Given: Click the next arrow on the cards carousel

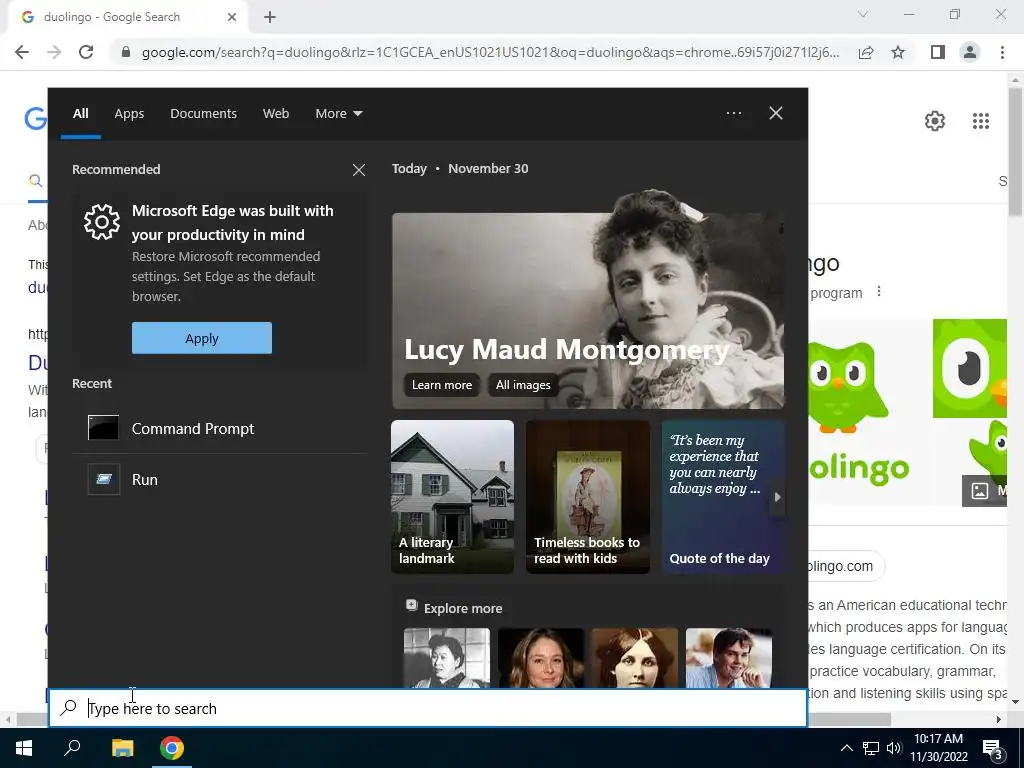Looking at the screenshot, I should pyautogui.click(x=777, y=497).
